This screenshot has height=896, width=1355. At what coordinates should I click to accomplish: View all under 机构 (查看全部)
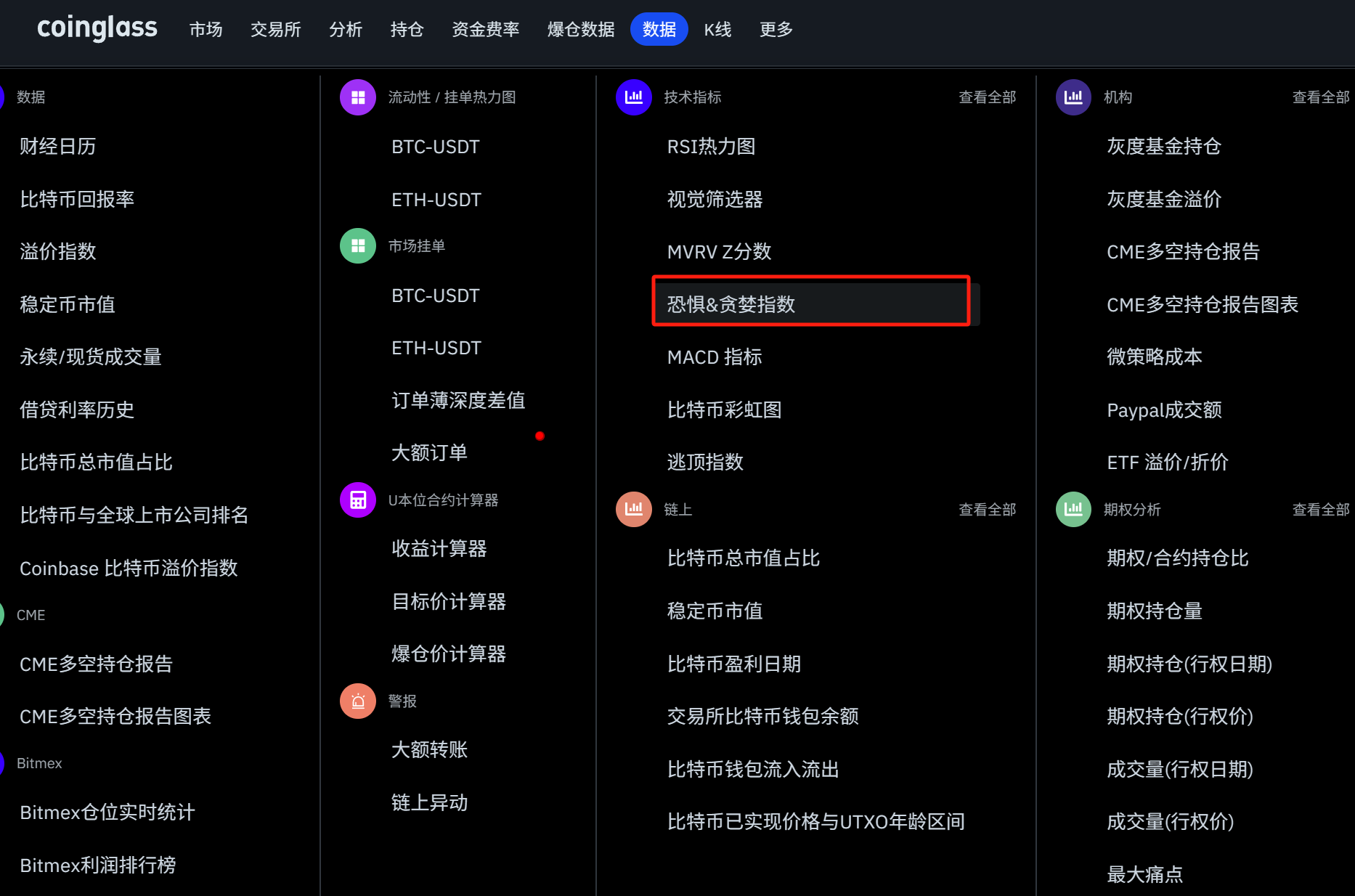[x=1321, y=97]
